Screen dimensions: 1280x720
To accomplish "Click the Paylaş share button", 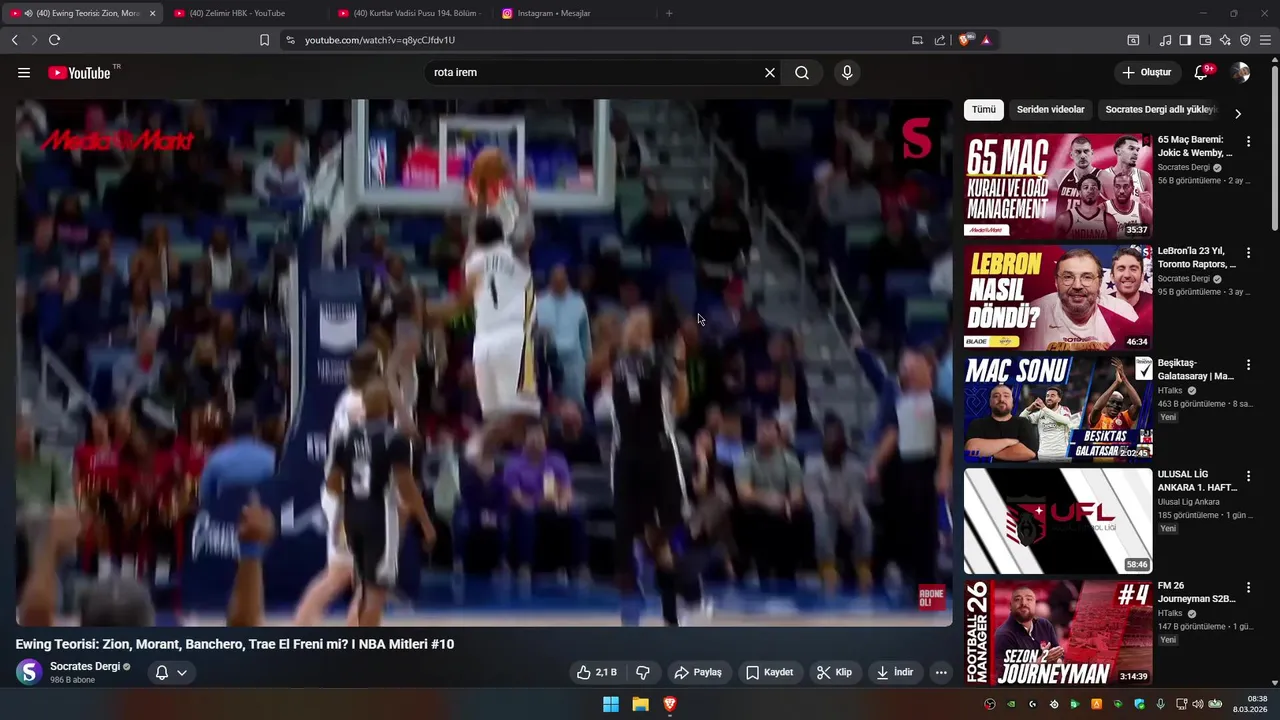I will [x=698, y=672].
